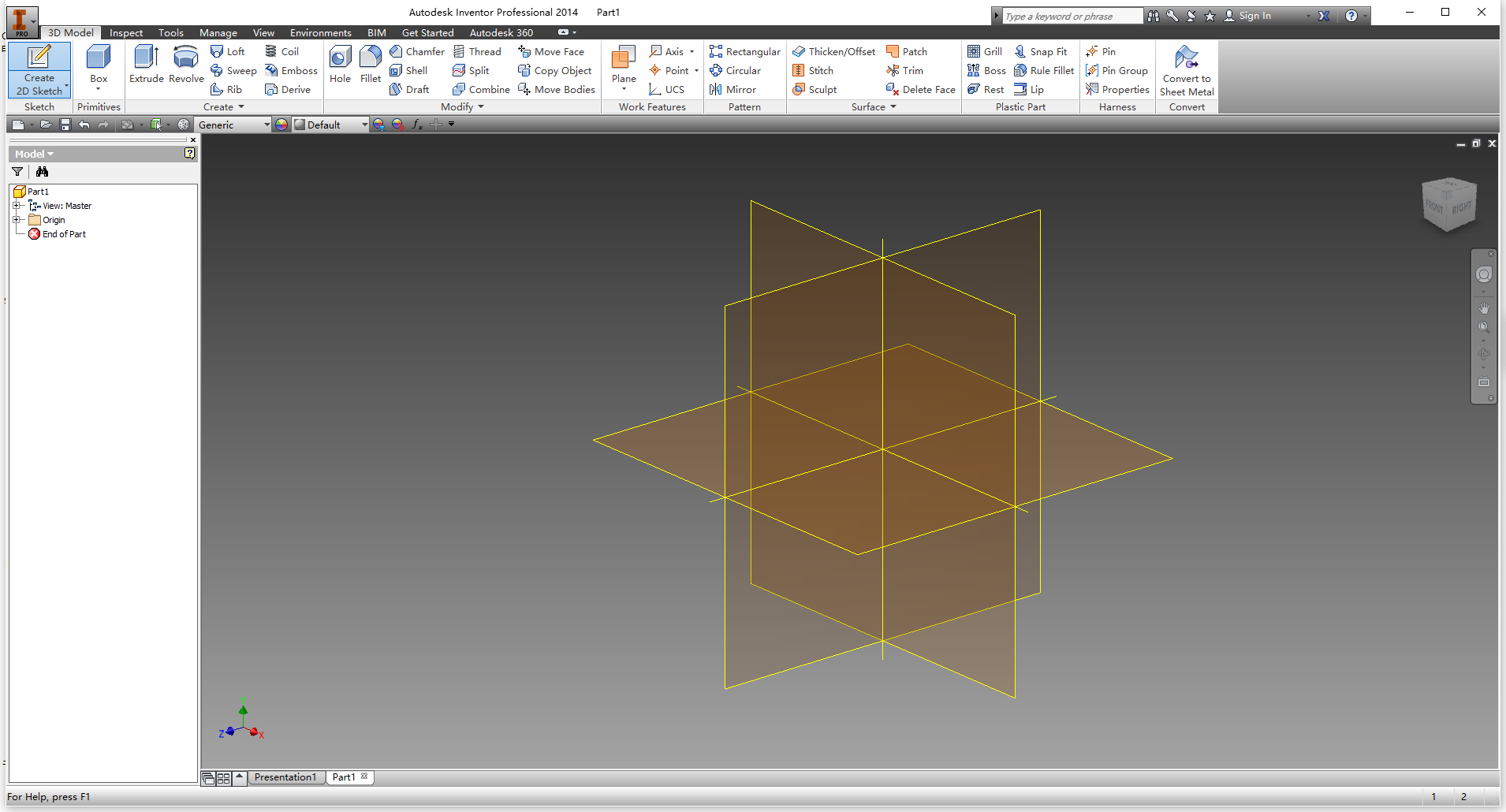Open the Axis dropdown arrow
This screenshot has width=1506, height=812.
pyautogui.click(x=691, y=51)
